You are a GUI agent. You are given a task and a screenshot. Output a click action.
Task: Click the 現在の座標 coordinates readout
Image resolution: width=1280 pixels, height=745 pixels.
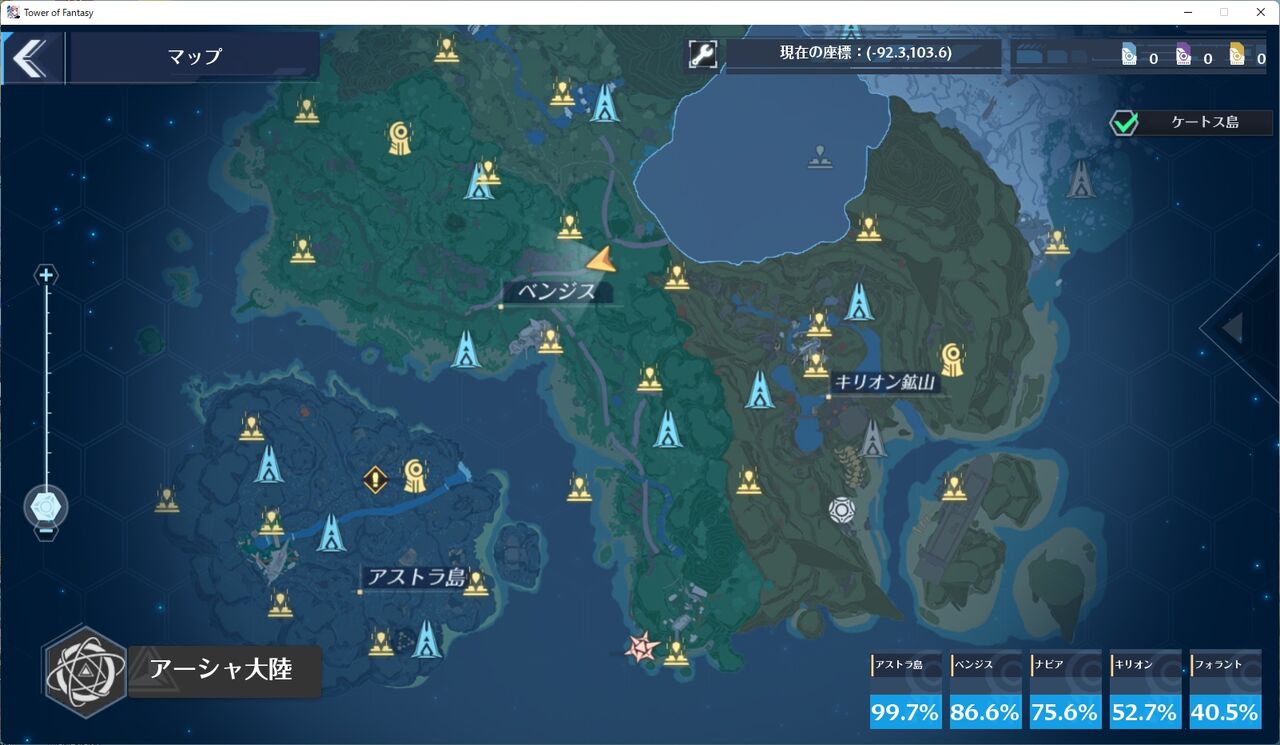[866, 54]
